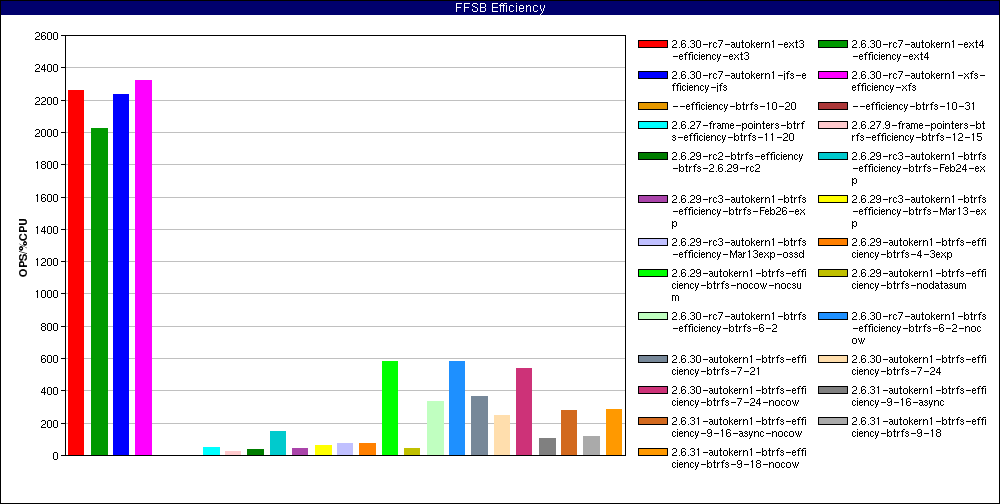This screenshot has height=504, width=1000.
Task: Click the 1000 y-axis value
Action: (x=47, y=294)
